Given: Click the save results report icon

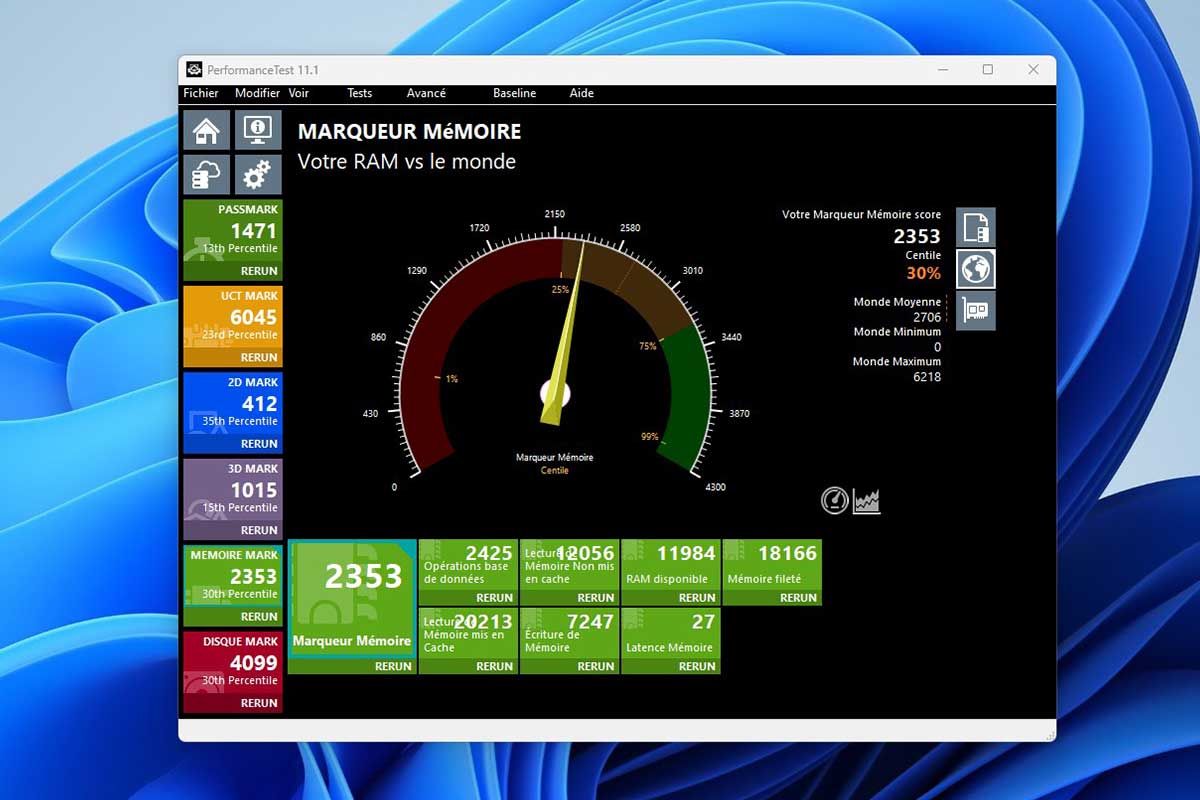Looking at the screenshot, I should (x=976, y=228).
